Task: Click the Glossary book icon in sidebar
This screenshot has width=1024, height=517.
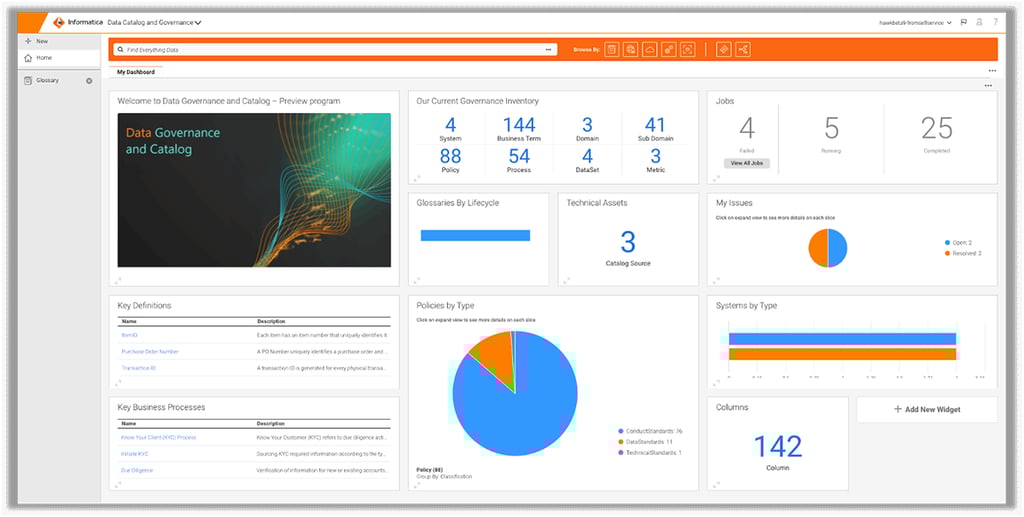Action: (x=28, y=80)
